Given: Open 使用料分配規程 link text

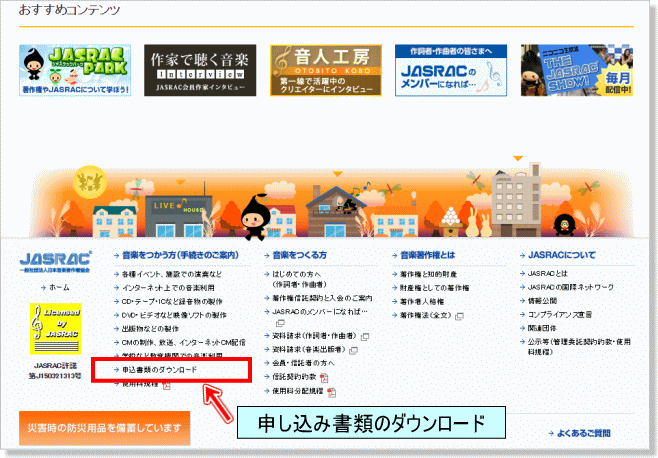Looking at the screenshot, I should pos(298,391).
